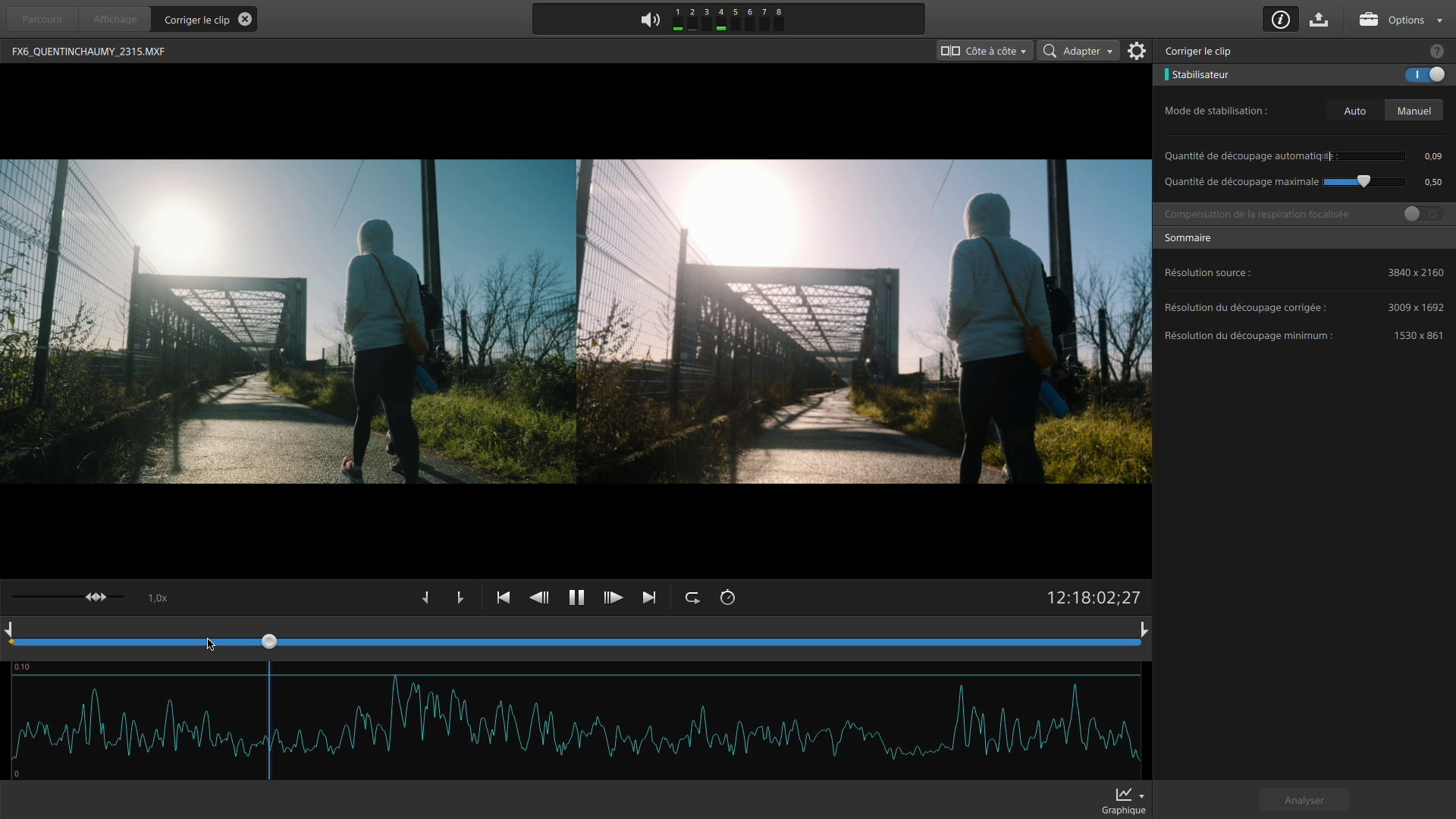Viewport: 1456px width, 819px height.
Task: Click the export upload icon
Action: pyautogui.click(x=1319, y=20)
